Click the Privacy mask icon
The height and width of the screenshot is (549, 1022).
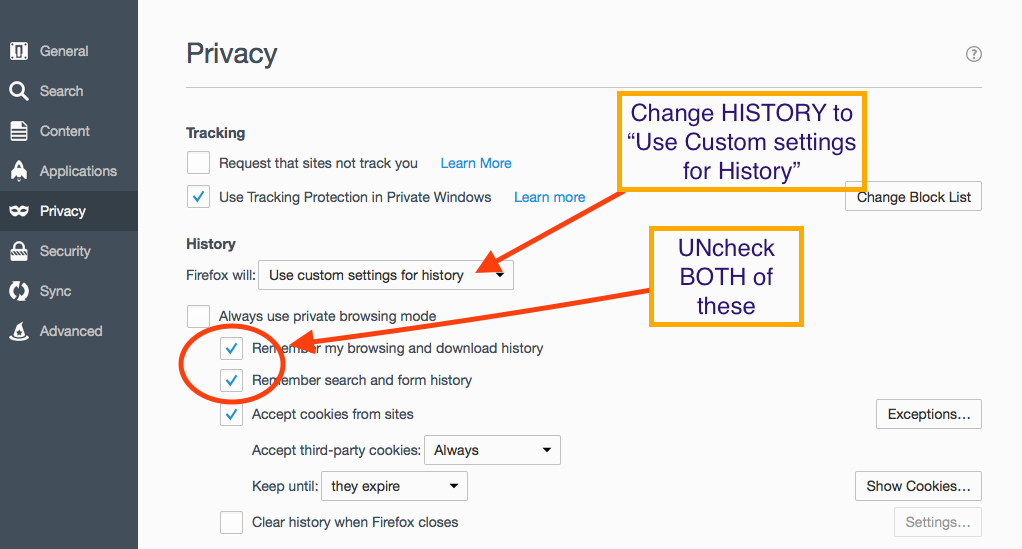(x=19, y=211)
